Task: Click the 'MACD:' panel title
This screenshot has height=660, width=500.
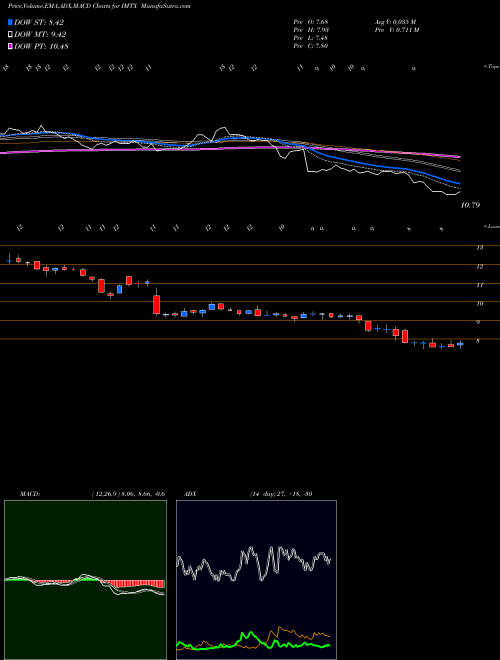Action: click(30, 494)
